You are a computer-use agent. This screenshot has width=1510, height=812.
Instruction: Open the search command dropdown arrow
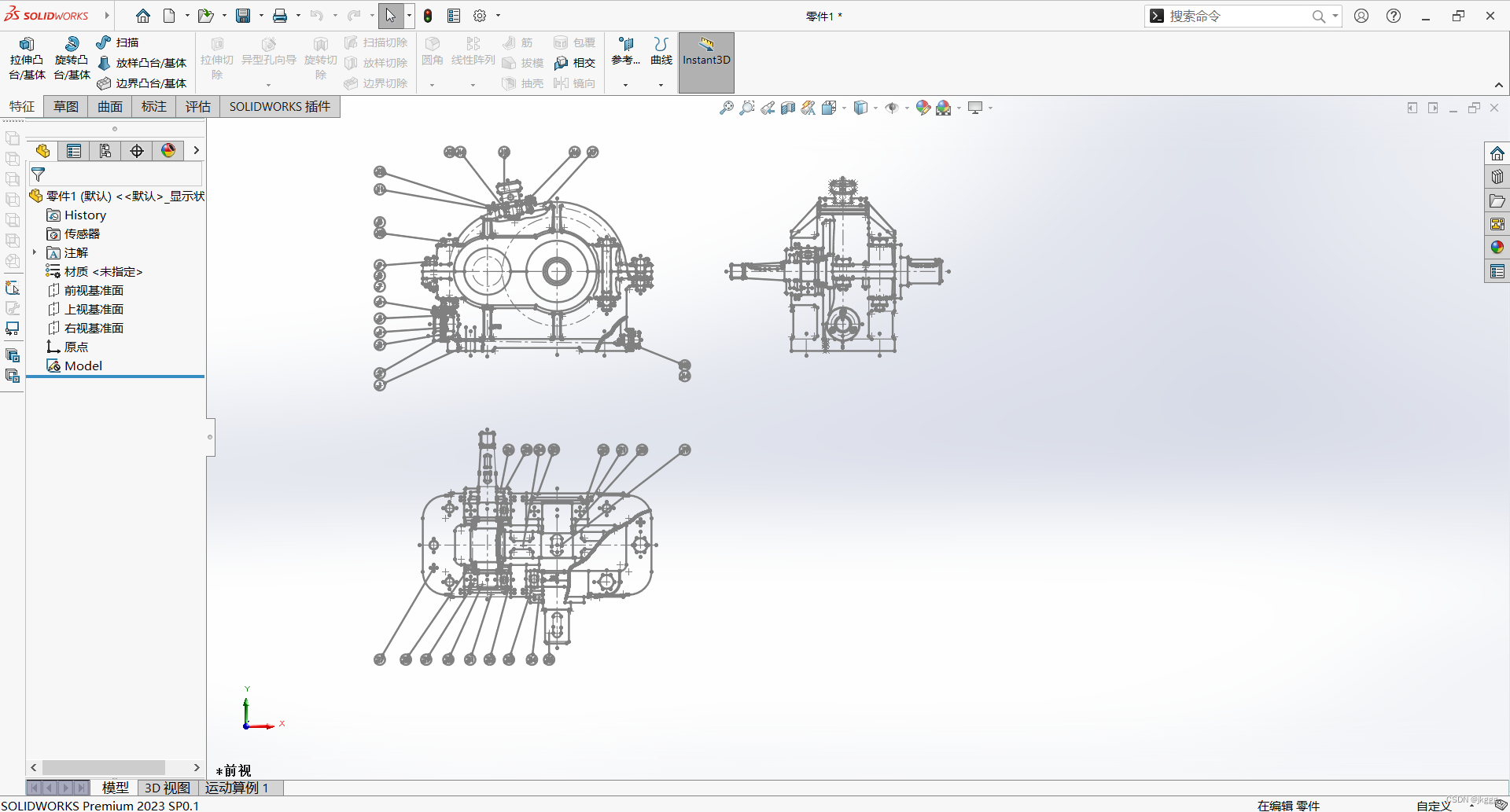[x=1335, y=16]
